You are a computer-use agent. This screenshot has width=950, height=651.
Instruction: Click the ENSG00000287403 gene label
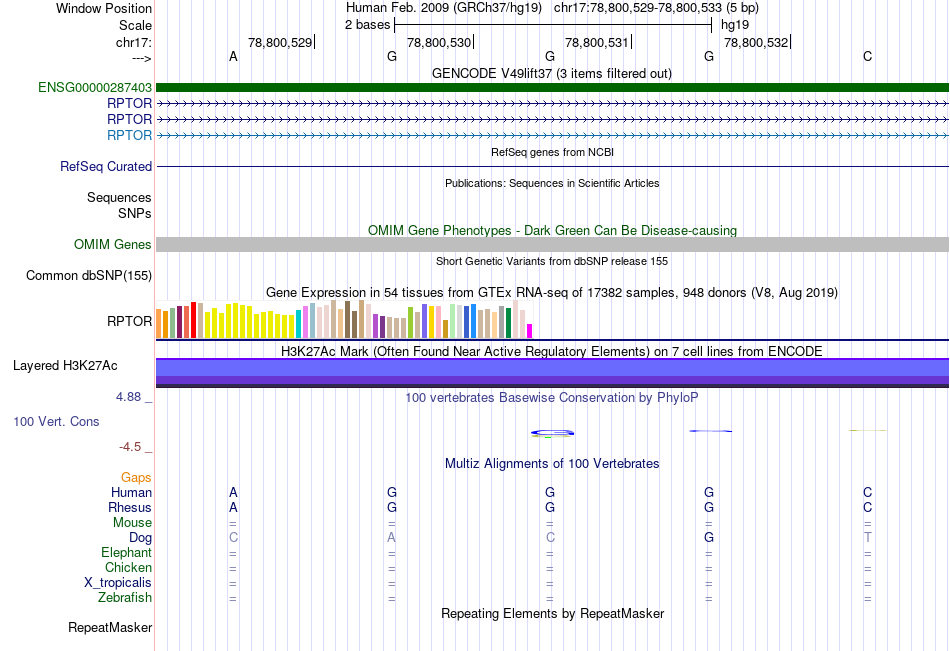click(x=95, y=87)
